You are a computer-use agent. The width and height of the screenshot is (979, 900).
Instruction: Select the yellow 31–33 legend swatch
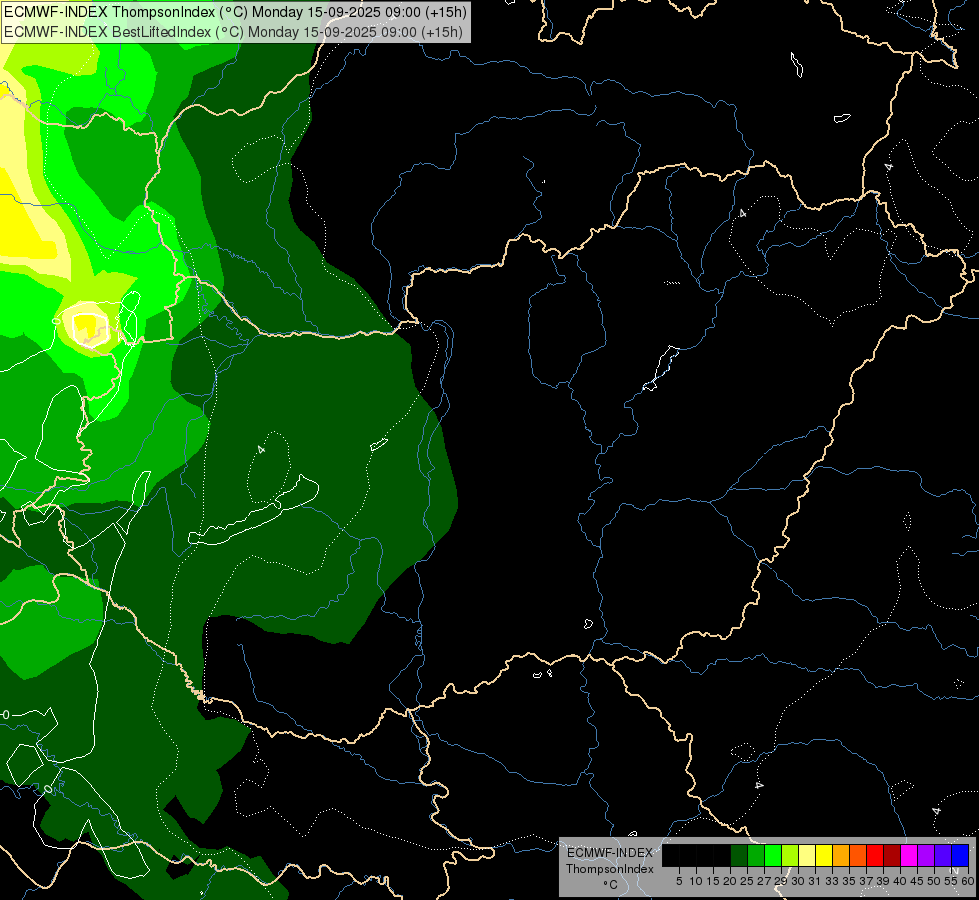824,855
